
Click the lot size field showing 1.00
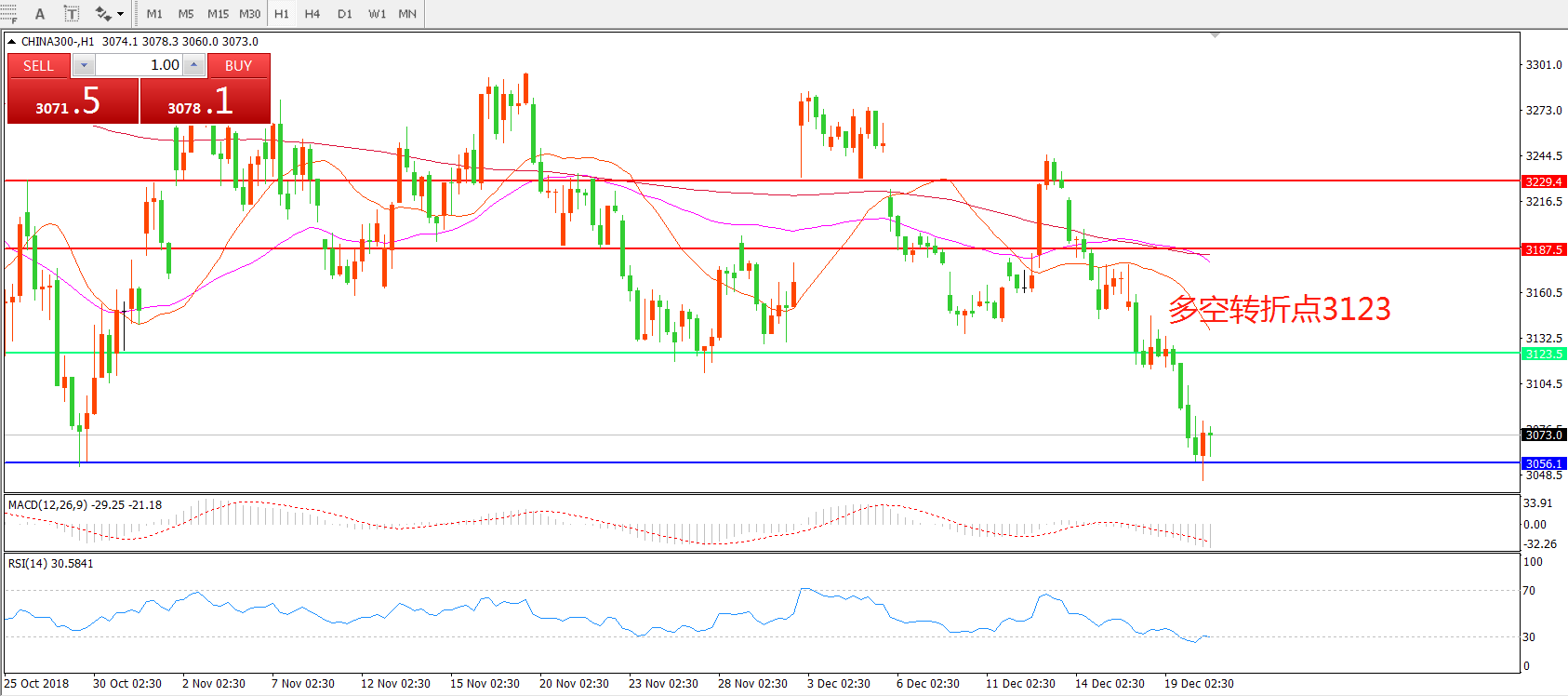point(140,65)
